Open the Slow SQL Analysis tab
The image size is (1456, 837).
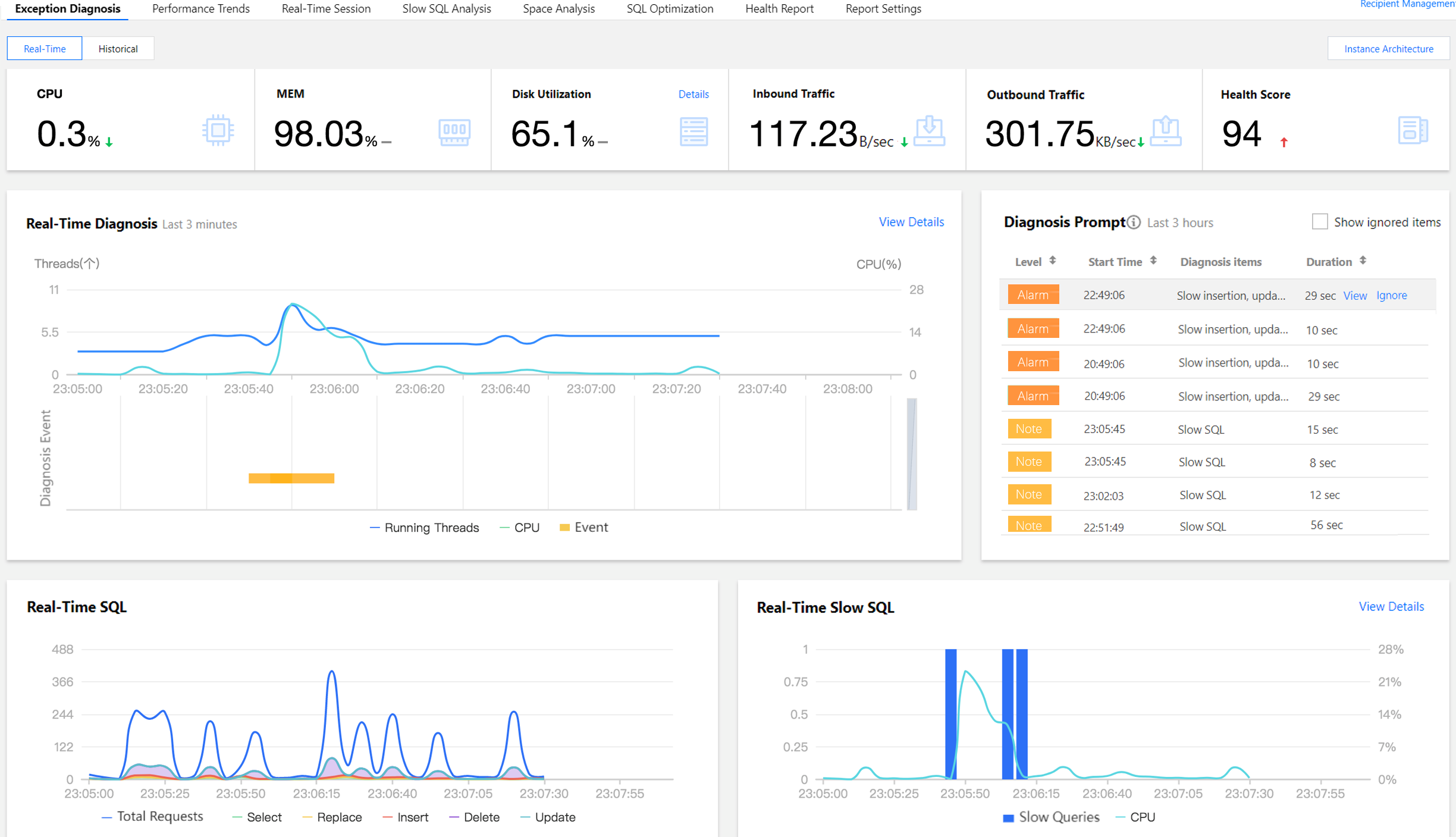point(446,9)
